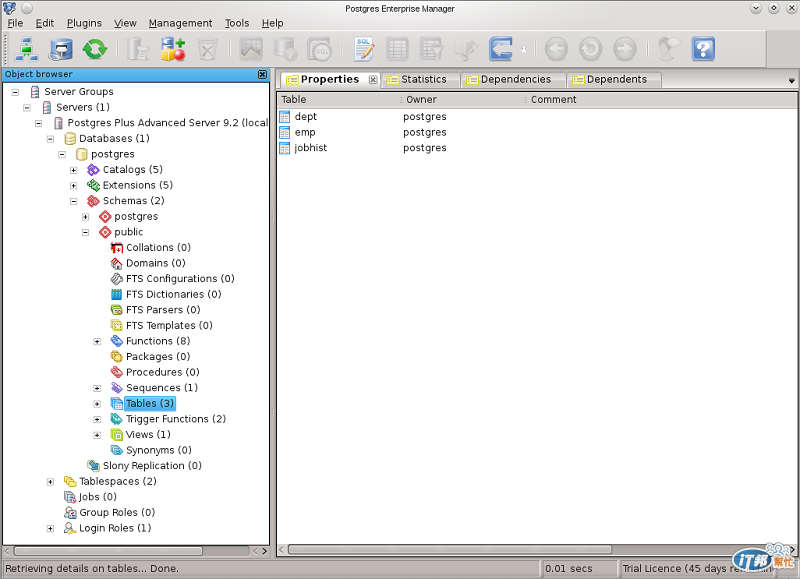The width and height of the screenshot is (800, 579).
Task: Close the Object browser panel
Action: [x=262, y=74]
